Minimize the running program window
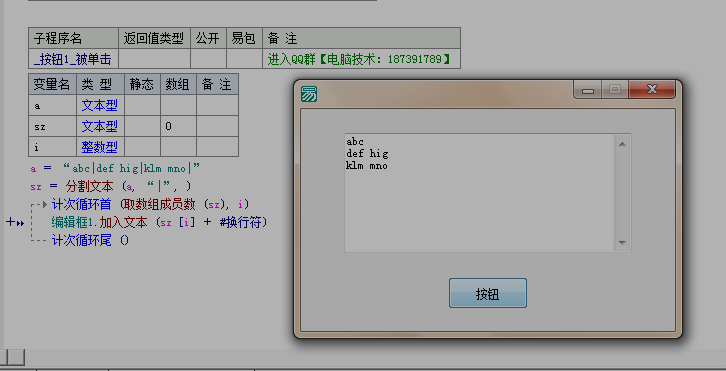The height and width of the screenshot is (371, 726). (588, 89)
